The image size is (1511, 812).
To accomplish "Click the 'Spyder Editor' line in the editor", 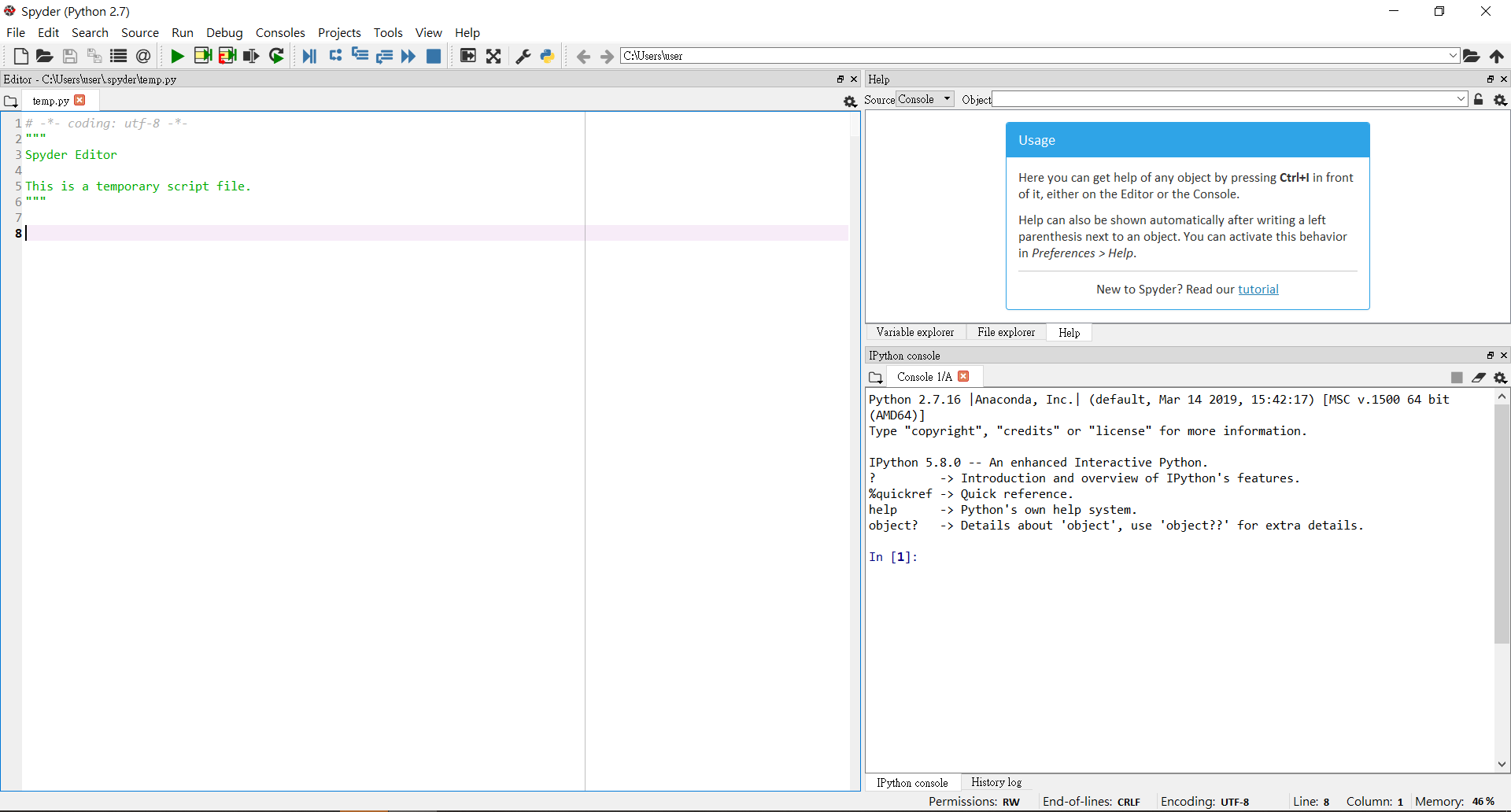I will [x=71, y=155].
